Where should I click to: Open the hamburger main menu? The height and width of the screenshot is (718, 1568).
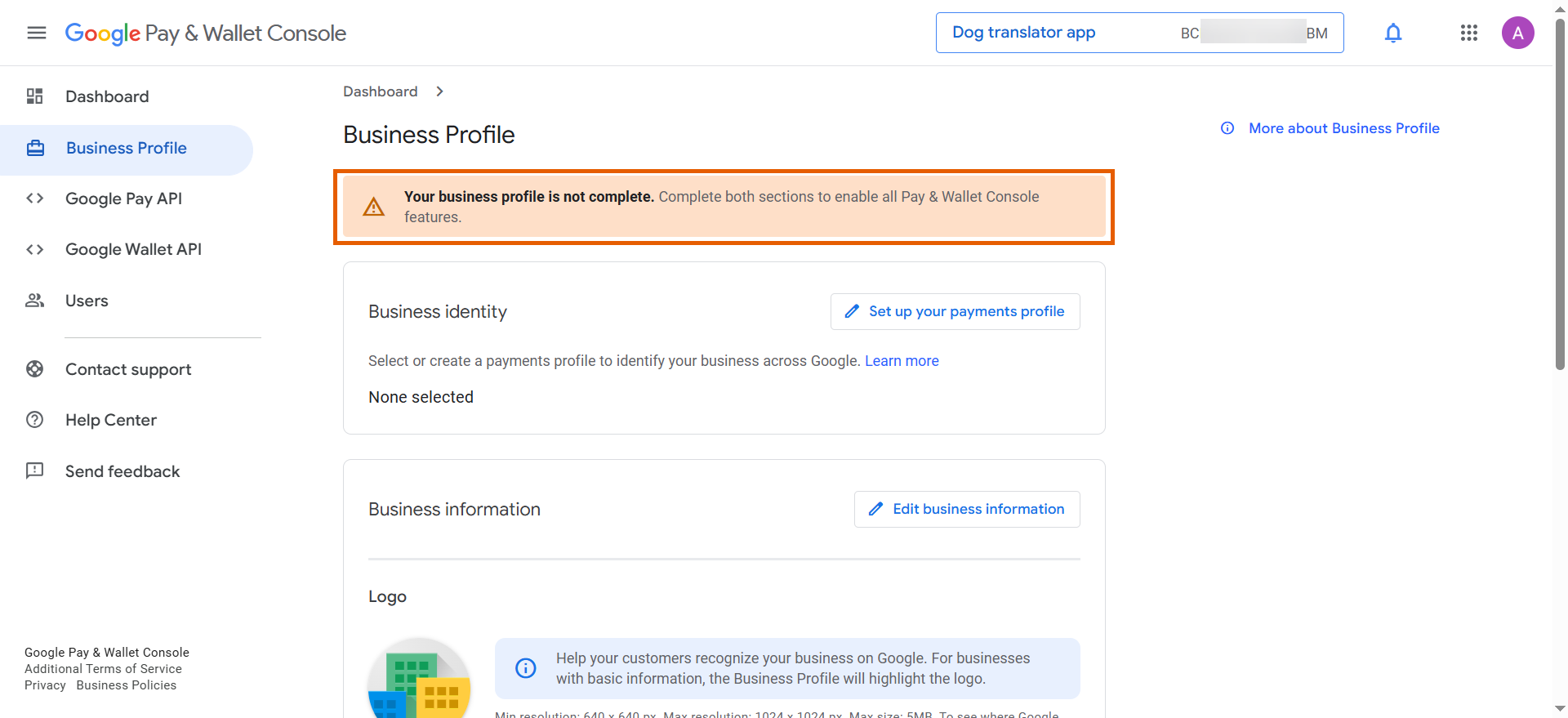(x=37, y=33)
